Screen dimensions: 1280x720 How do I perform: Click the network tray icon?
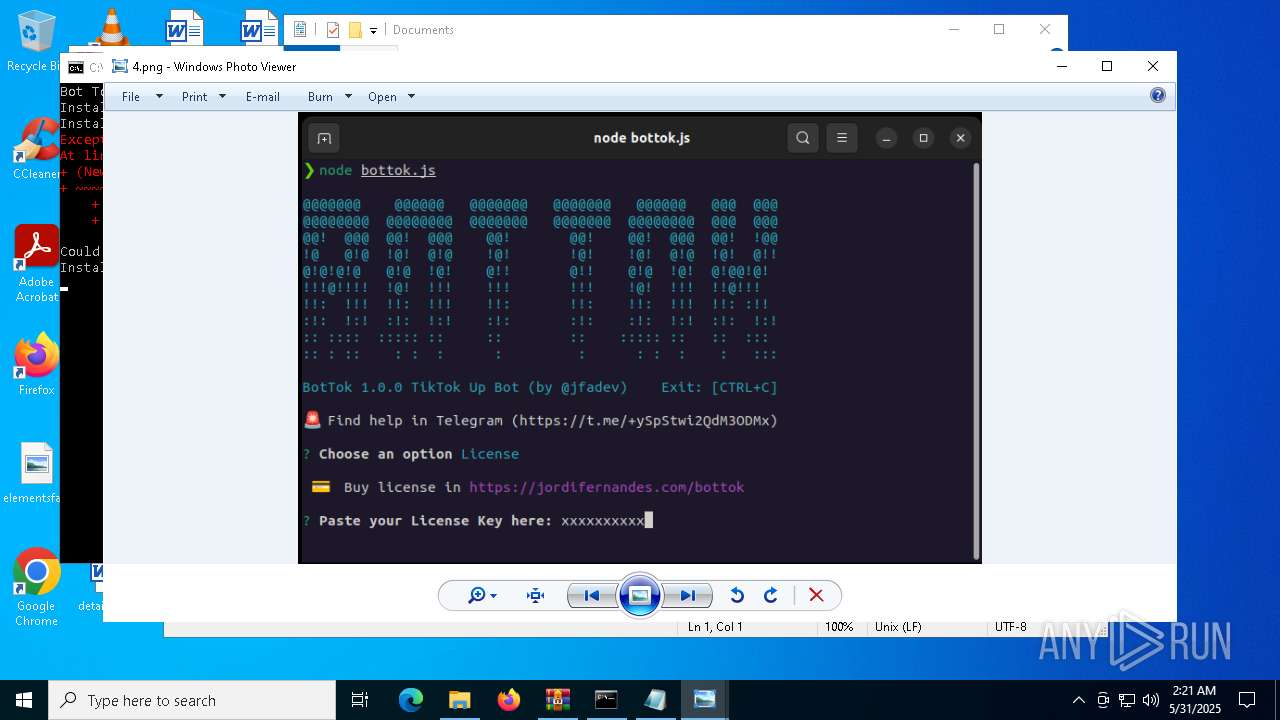coord(1127,700)
